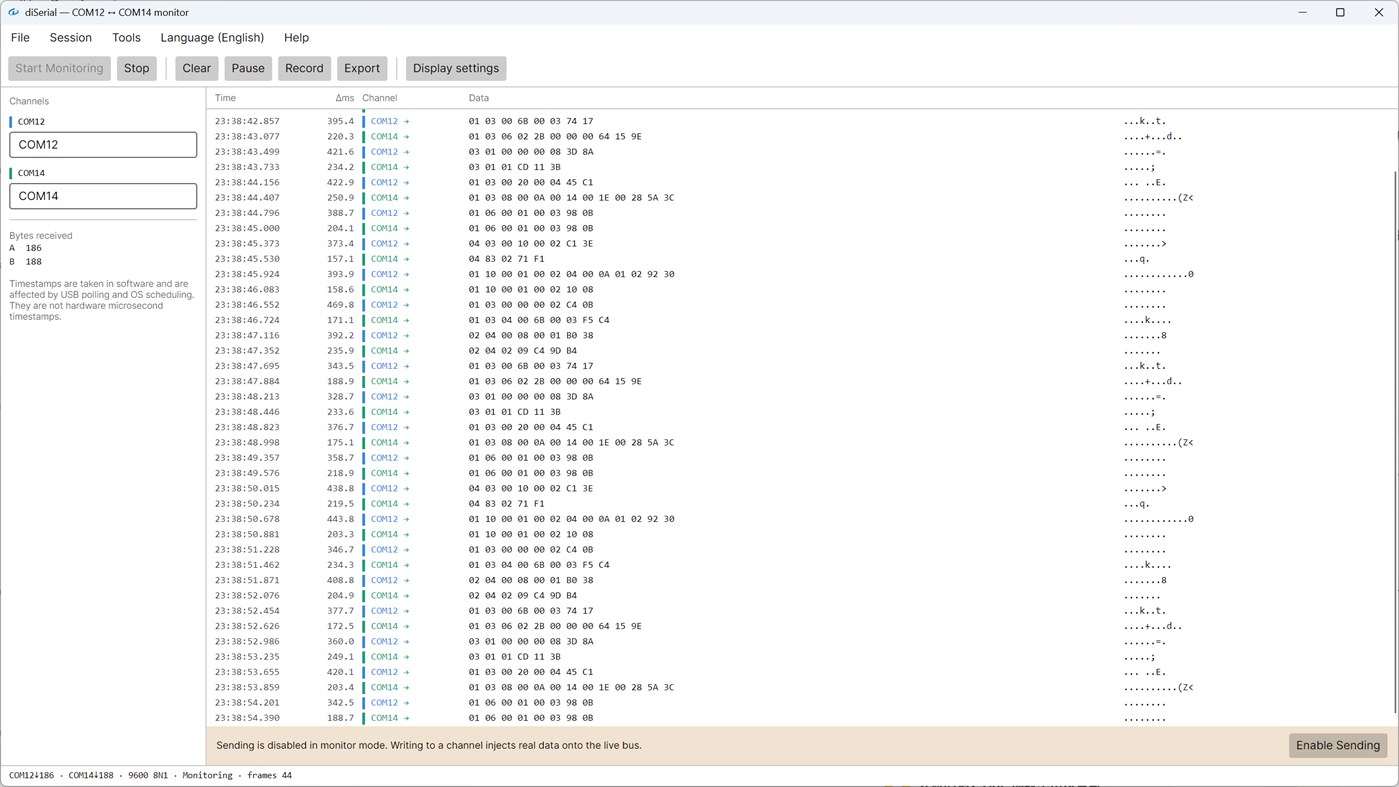
Task: Select the row timestamped 23:38:42.857
Action: (800, 121)
